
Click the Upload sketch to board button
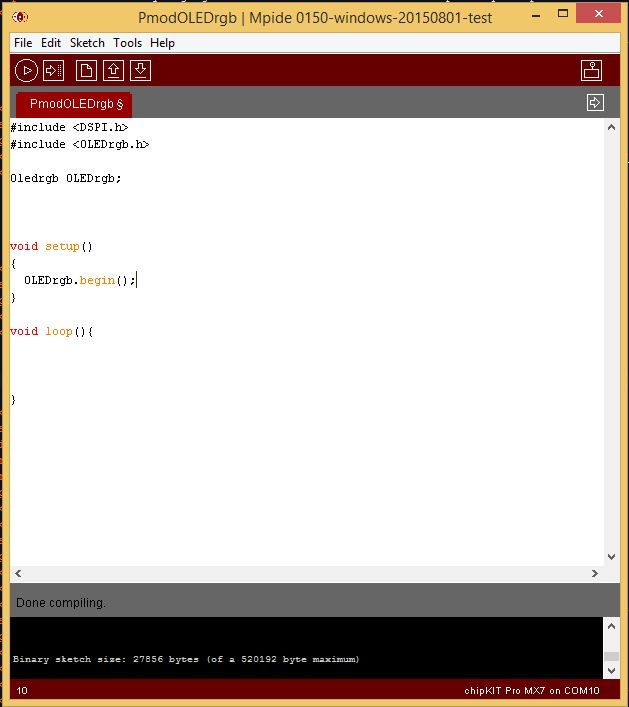coord(54,71)
